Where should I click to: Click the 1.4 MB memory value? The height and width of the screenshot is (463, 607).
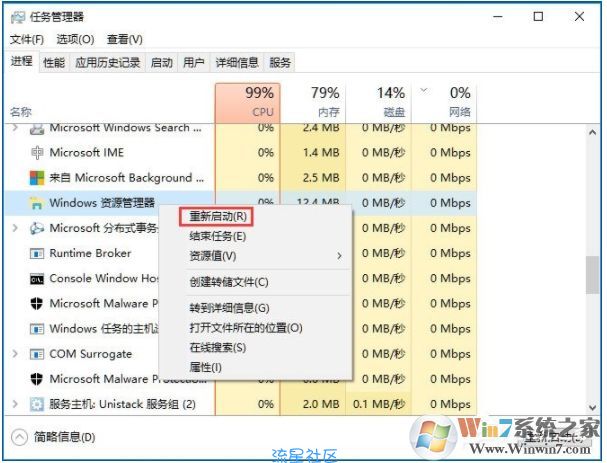[321, 153]
